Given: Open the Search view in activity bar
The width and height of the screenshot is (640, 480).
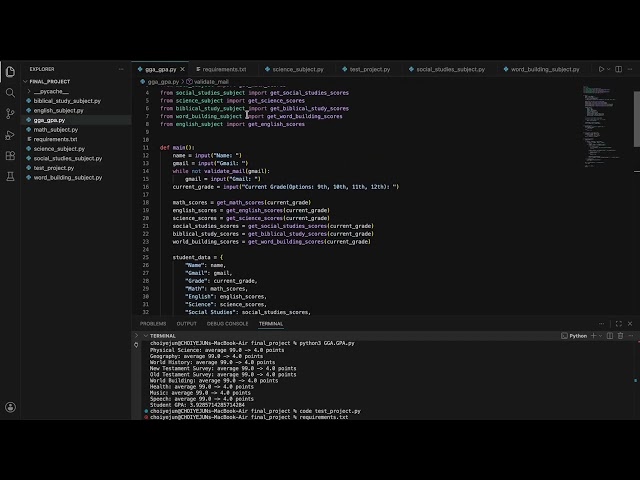Looking at the screenshot, I should coord(10,93).
